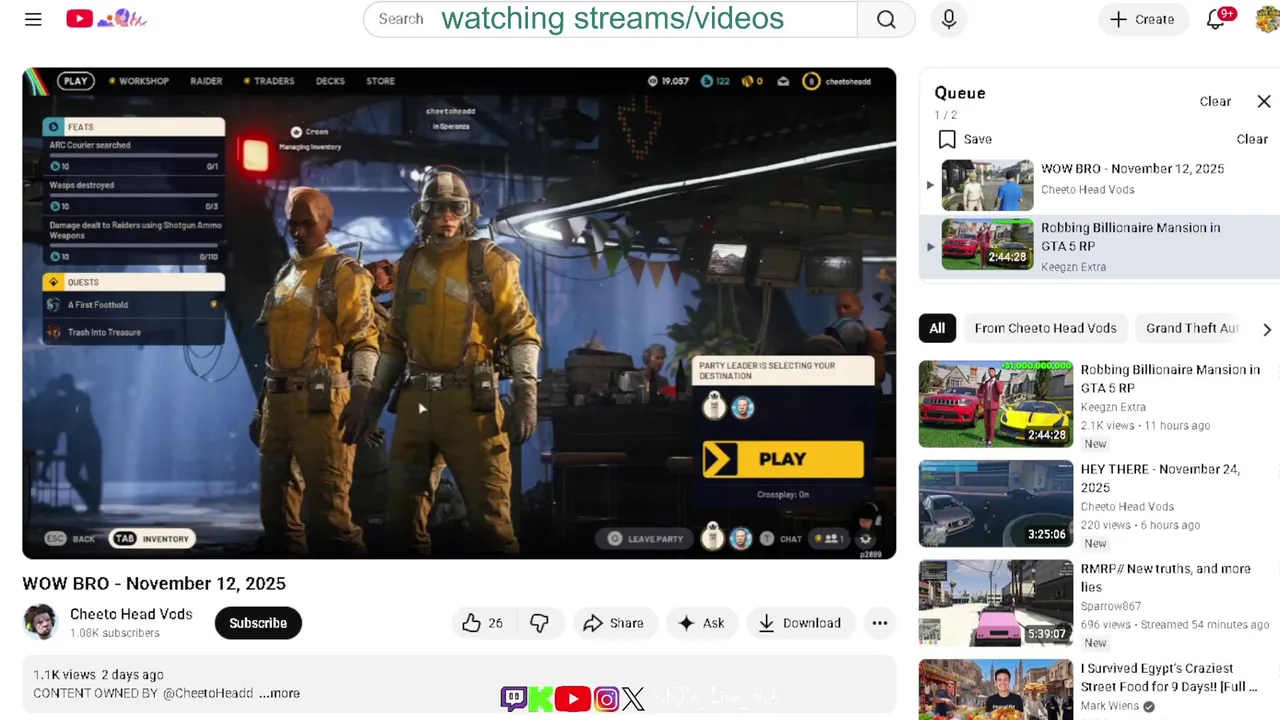
Task: Clear the queue at the top
Action: [x=1215, y=101]
